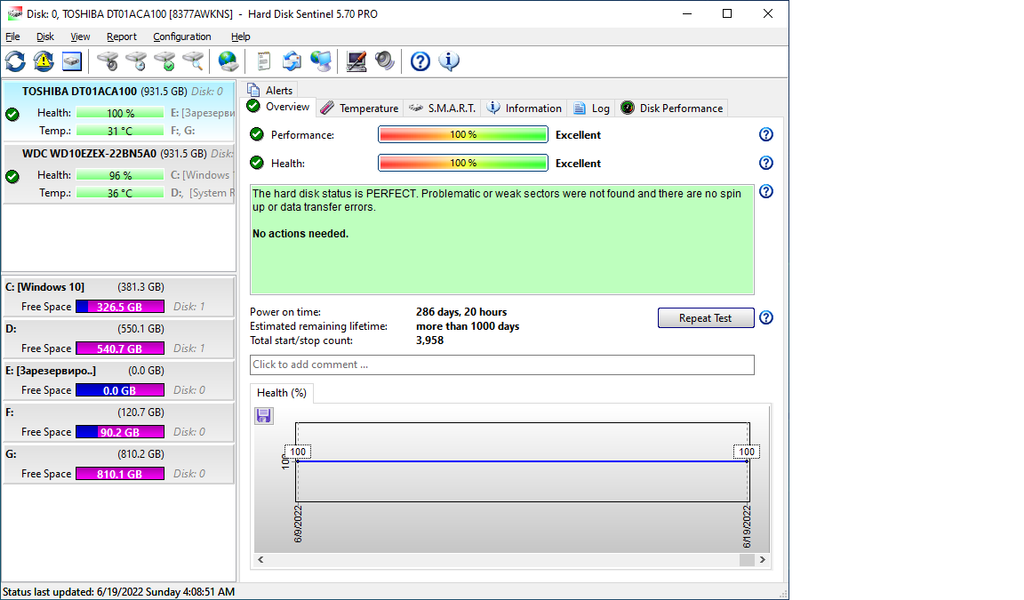The image size is (1024, 600).
Task: Open the Help menu
Action: click(240, 37)
